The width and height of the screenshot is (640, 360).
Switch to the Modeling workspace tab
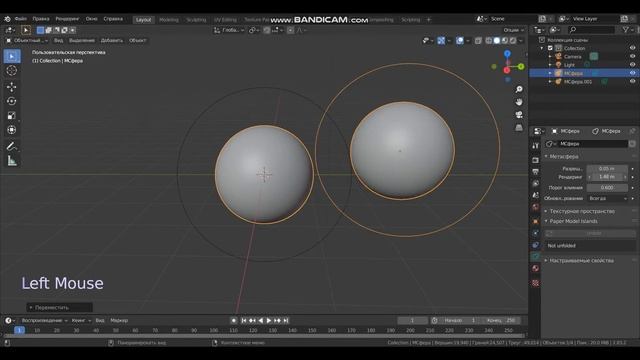click(x=169, y=20)
